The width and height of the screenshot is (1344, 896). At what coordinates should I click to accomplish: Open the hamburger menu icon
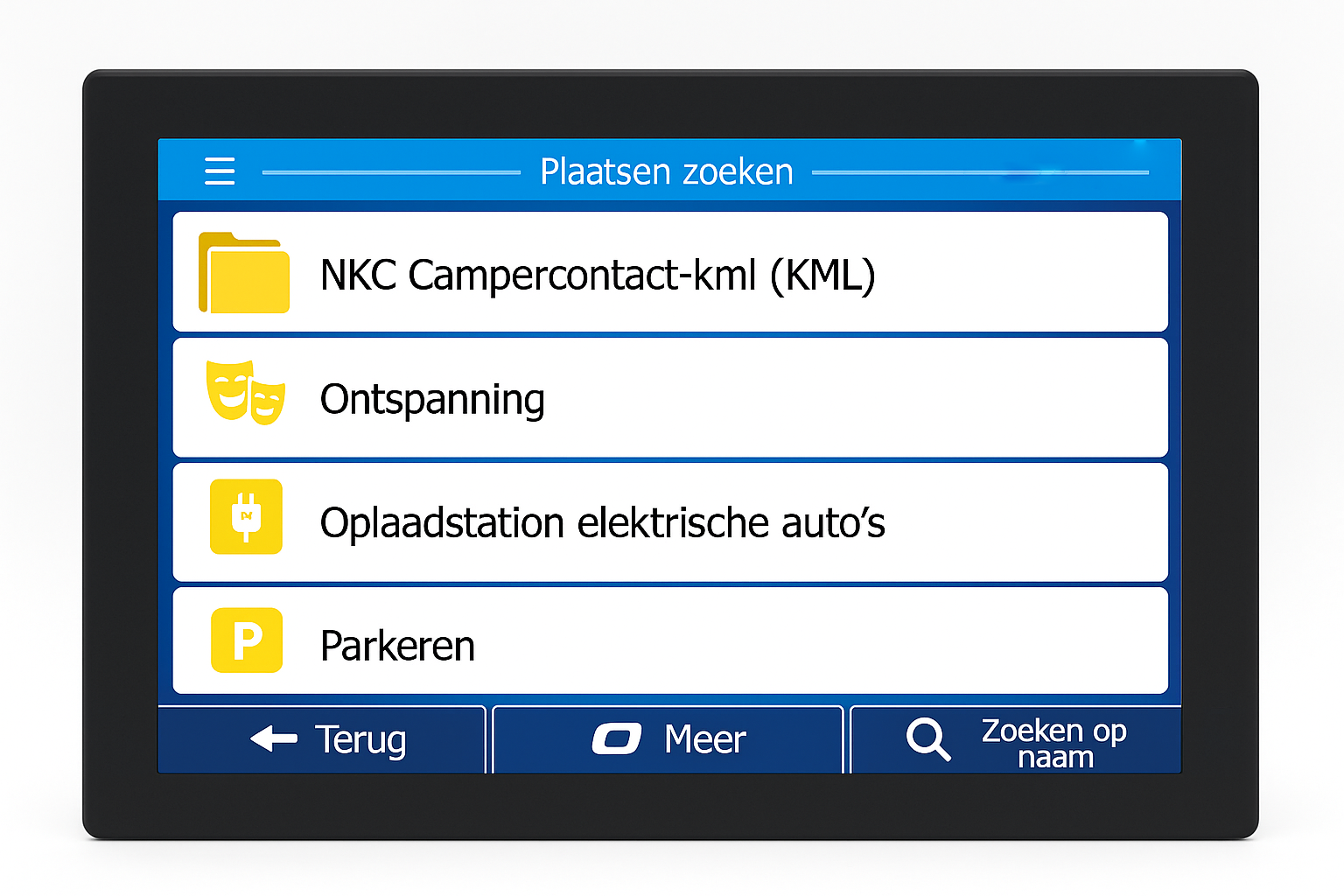point(220,171)
